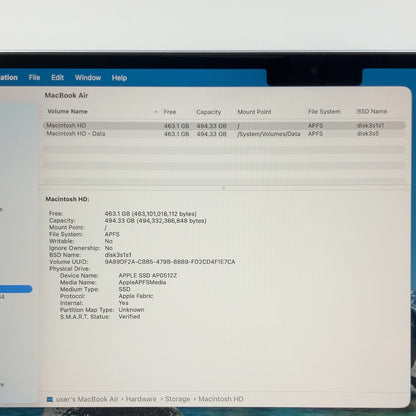
Task: Select the highlighted blue sidebar item
Action: point(16,289)
